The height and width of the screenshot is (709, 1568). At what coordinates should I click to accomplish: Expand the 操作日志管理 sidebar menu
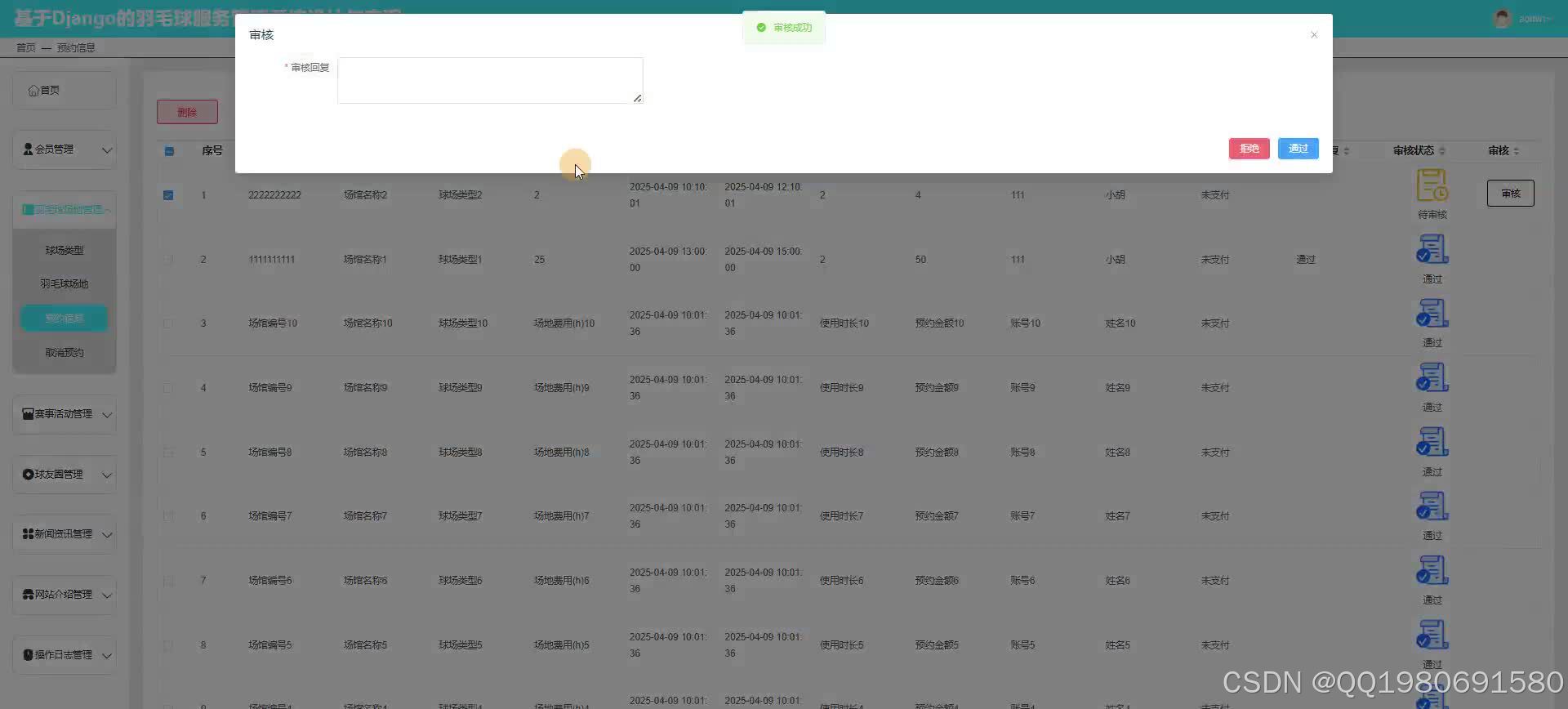pyautogui.click(x=65, y=655)
